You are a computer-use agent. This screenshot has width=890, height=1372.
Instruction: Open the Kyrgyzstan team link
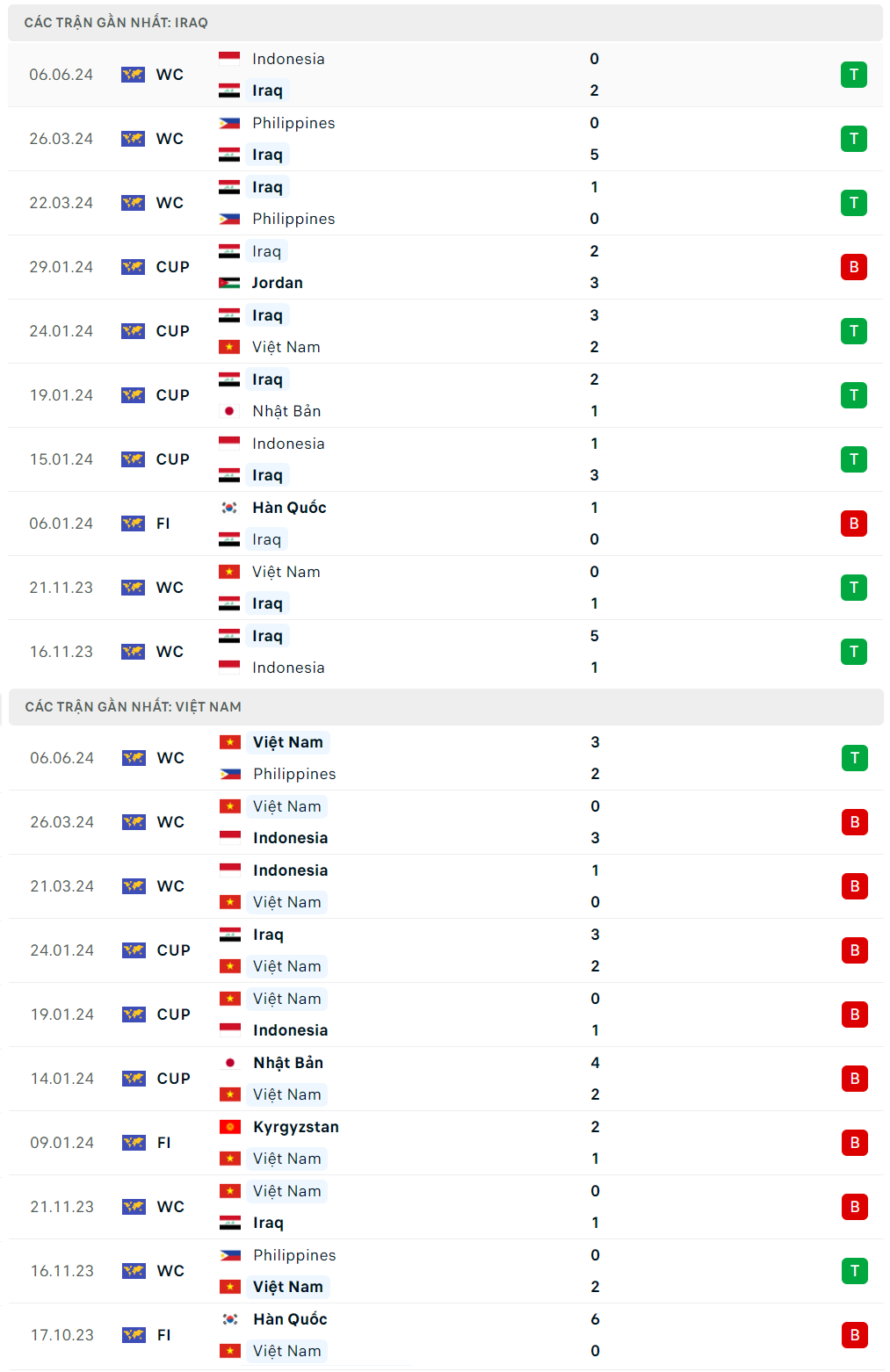click(x=296, y=1127)
